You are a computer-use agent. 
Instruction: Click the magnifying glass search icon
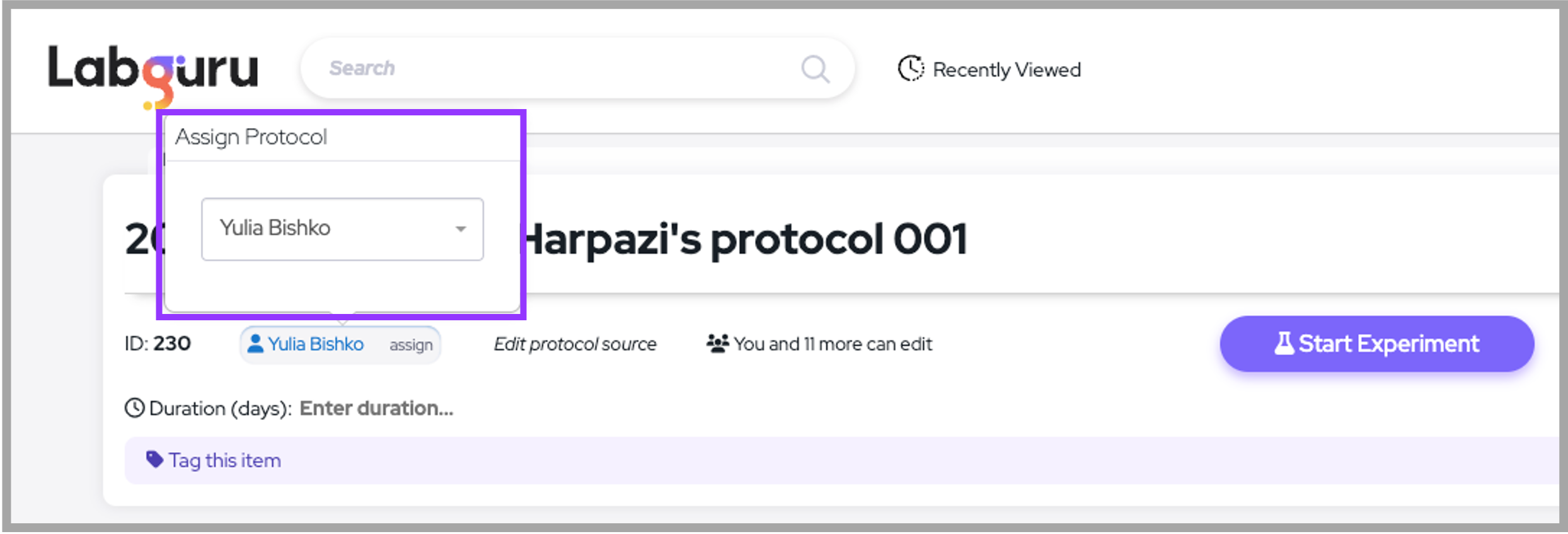click(815, 69)
